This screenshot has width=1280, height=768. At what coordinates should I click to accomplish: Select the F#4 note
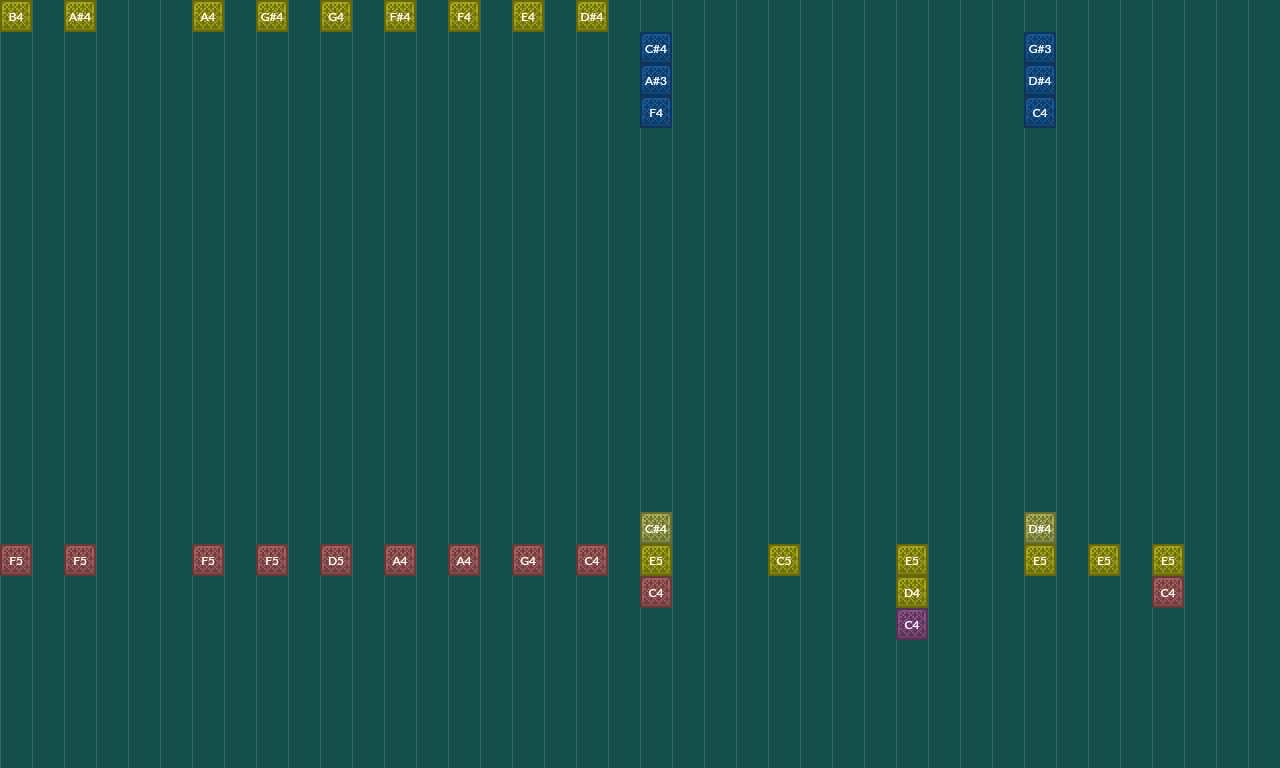click(400, 16)
